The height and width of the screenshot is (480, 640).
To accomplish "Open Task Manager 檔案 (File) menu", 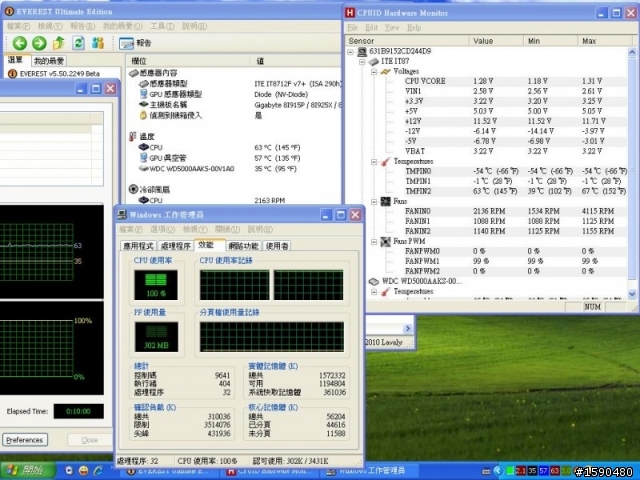I will (x=131, y=229).
